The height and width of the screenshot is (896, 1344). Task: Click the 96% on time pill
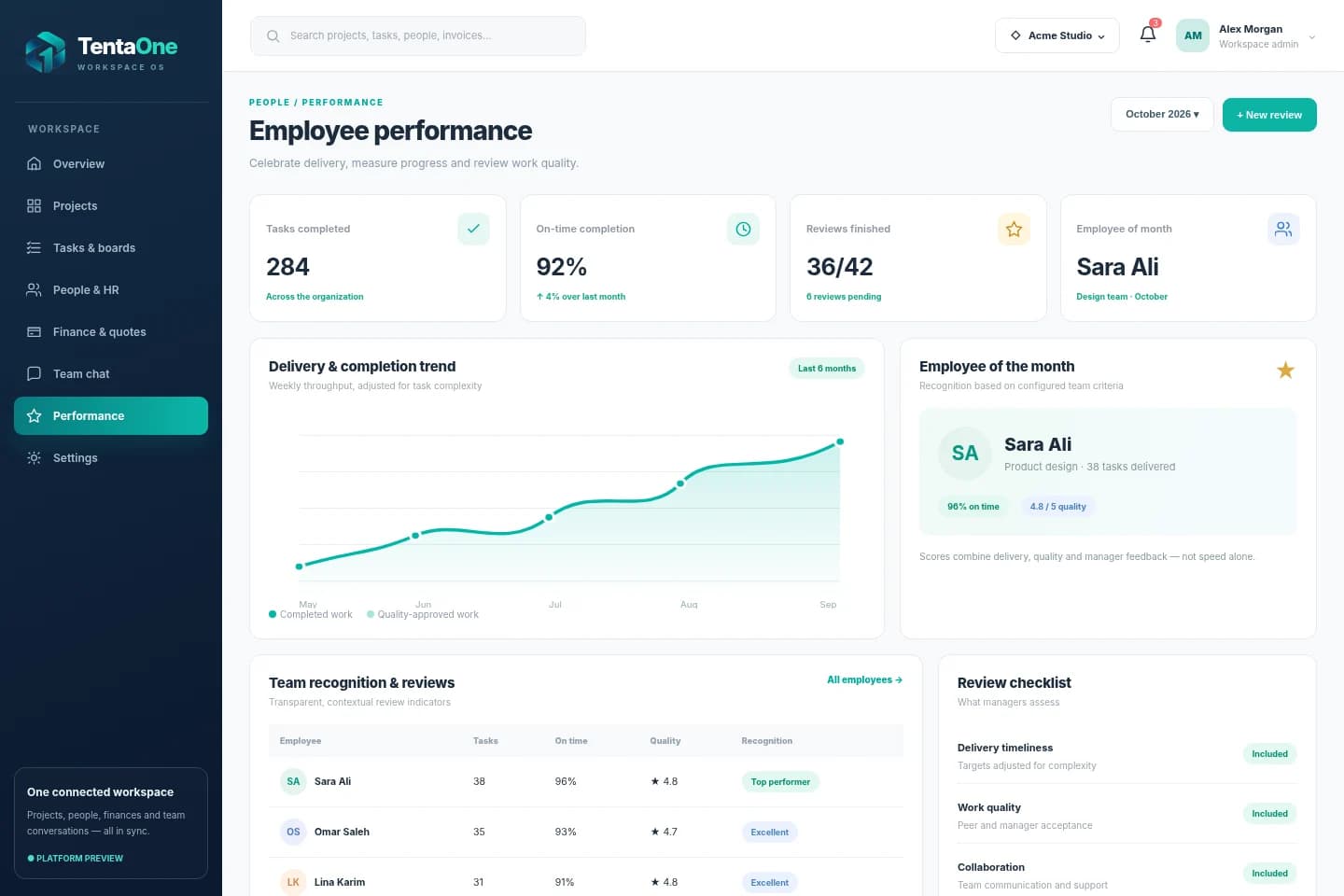973,506
